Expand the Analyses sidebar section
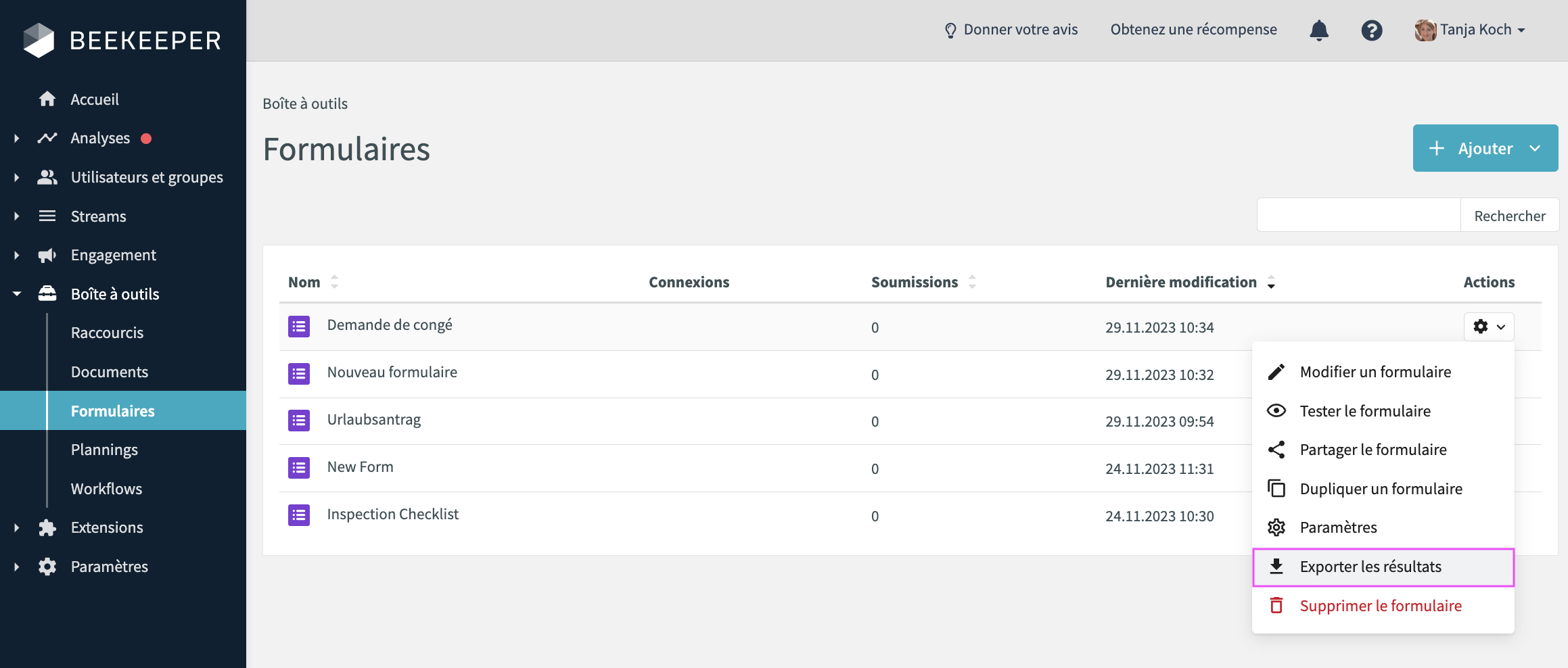 click(17, 139)
